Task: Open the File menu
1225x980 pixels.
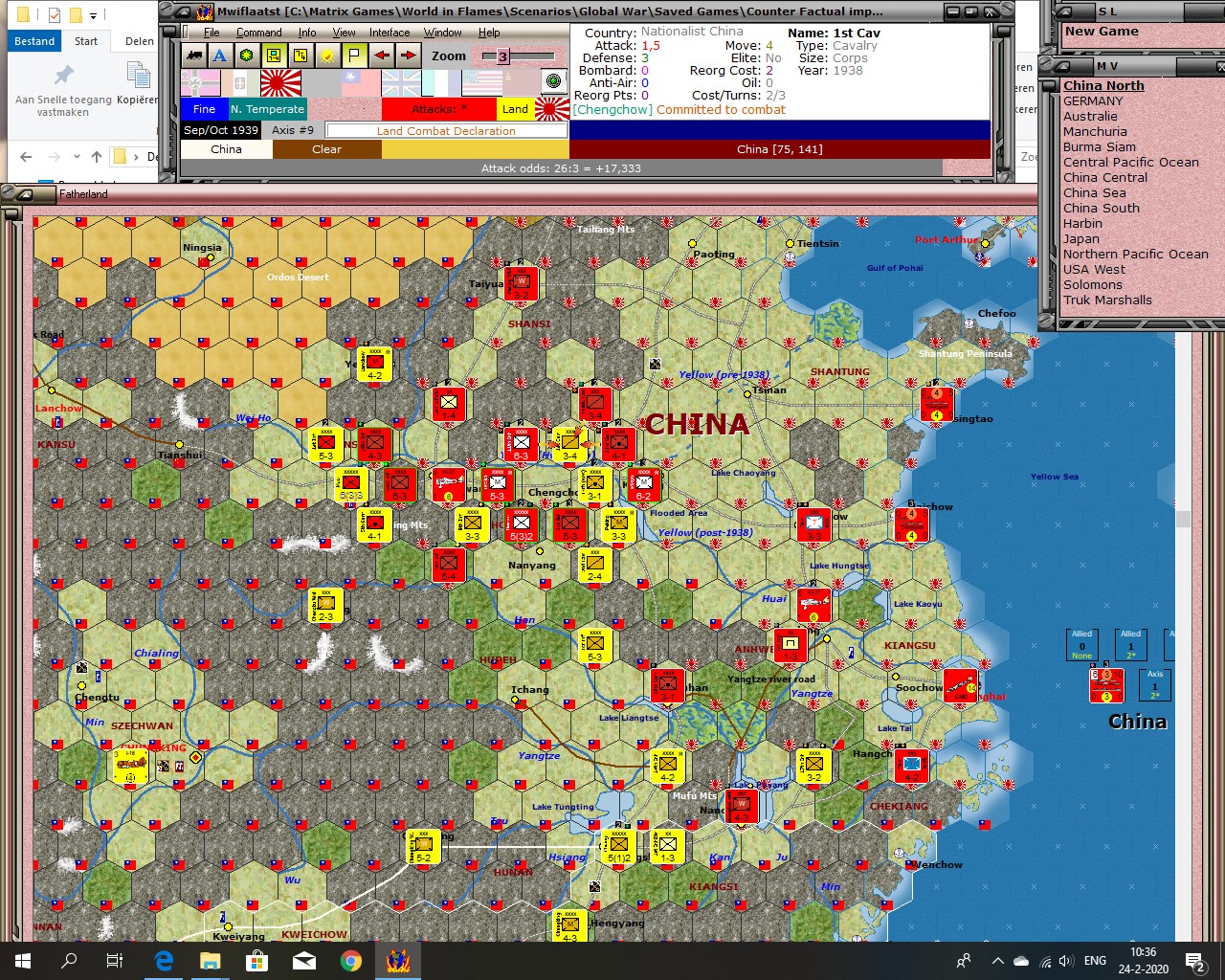Action: tap(212, 33)
